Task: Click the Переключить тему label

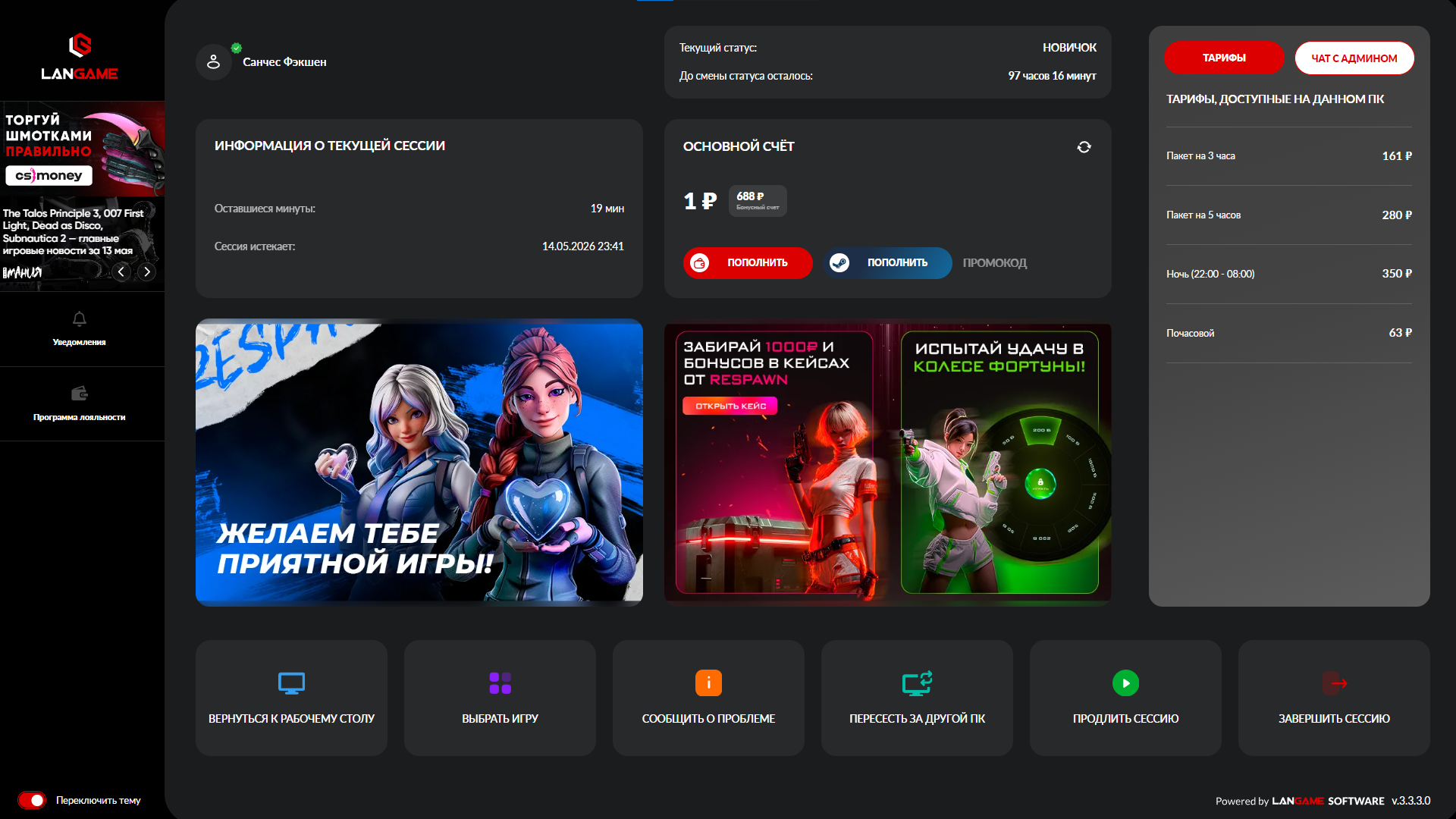Action: (x=99, y=801)
